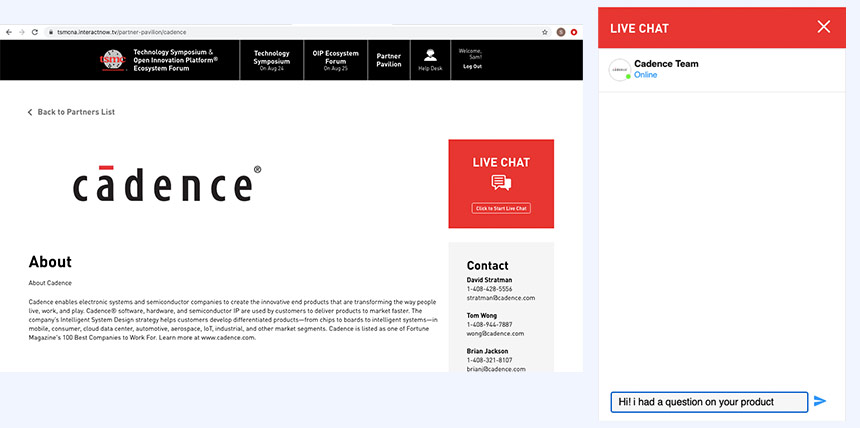Open the OIP Ecosystem Forum tab
Image resolution: width=860 pixels, height=428 pixels.
coord(336,60)
